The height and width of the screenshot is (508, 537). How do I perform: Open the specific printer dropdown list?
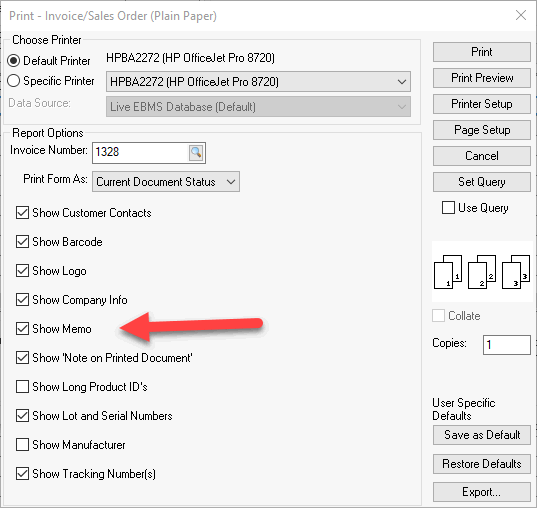click(258, 82)
